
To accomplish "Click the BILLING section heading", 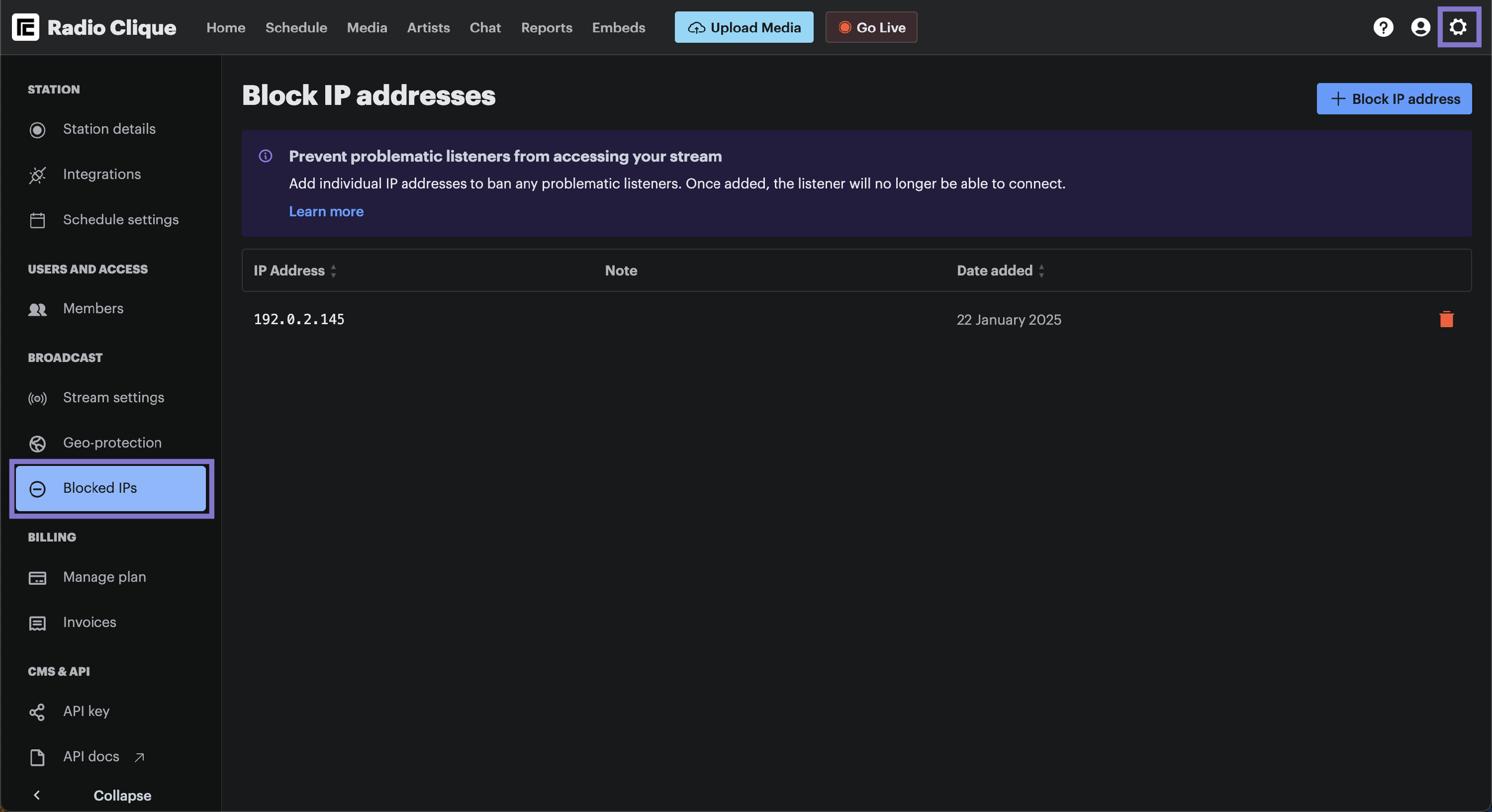I will click(x=52, y=537).
